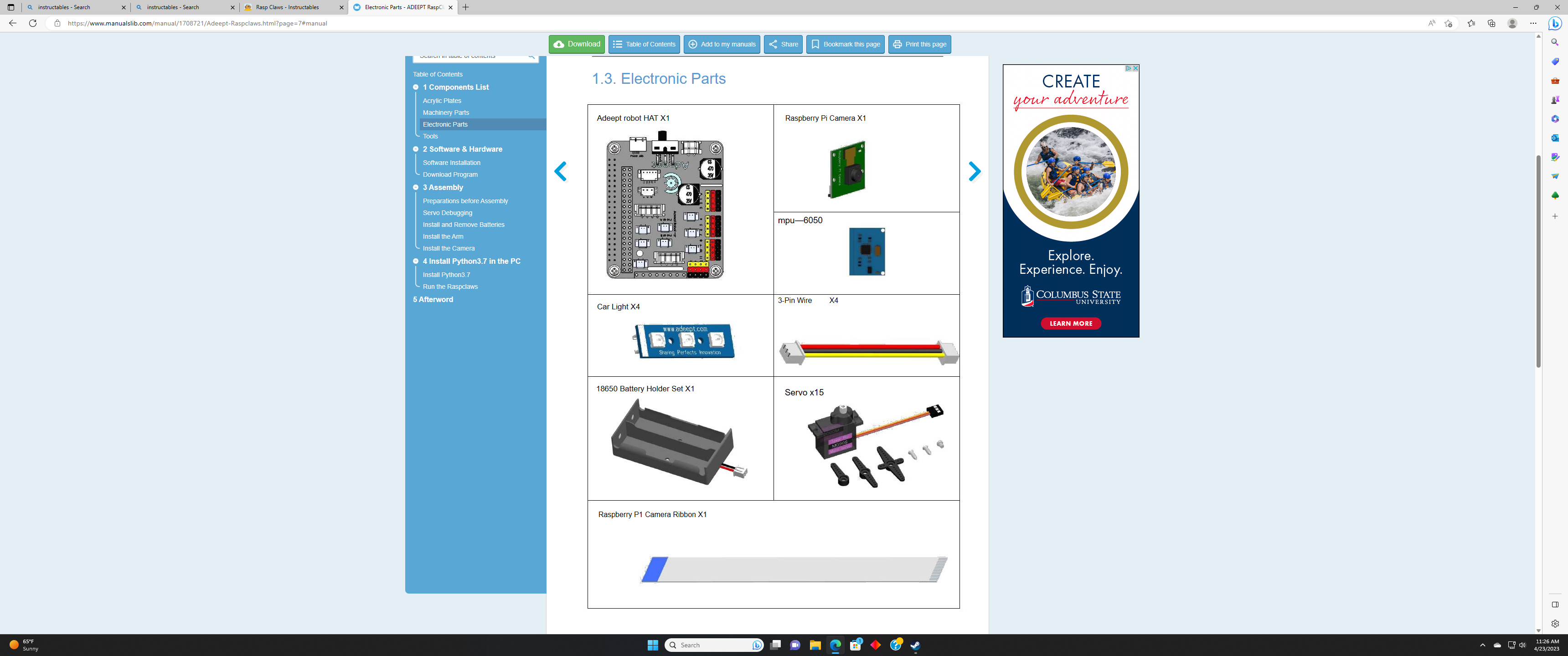
Task: Click the green Download button
Action: point(577,45)
